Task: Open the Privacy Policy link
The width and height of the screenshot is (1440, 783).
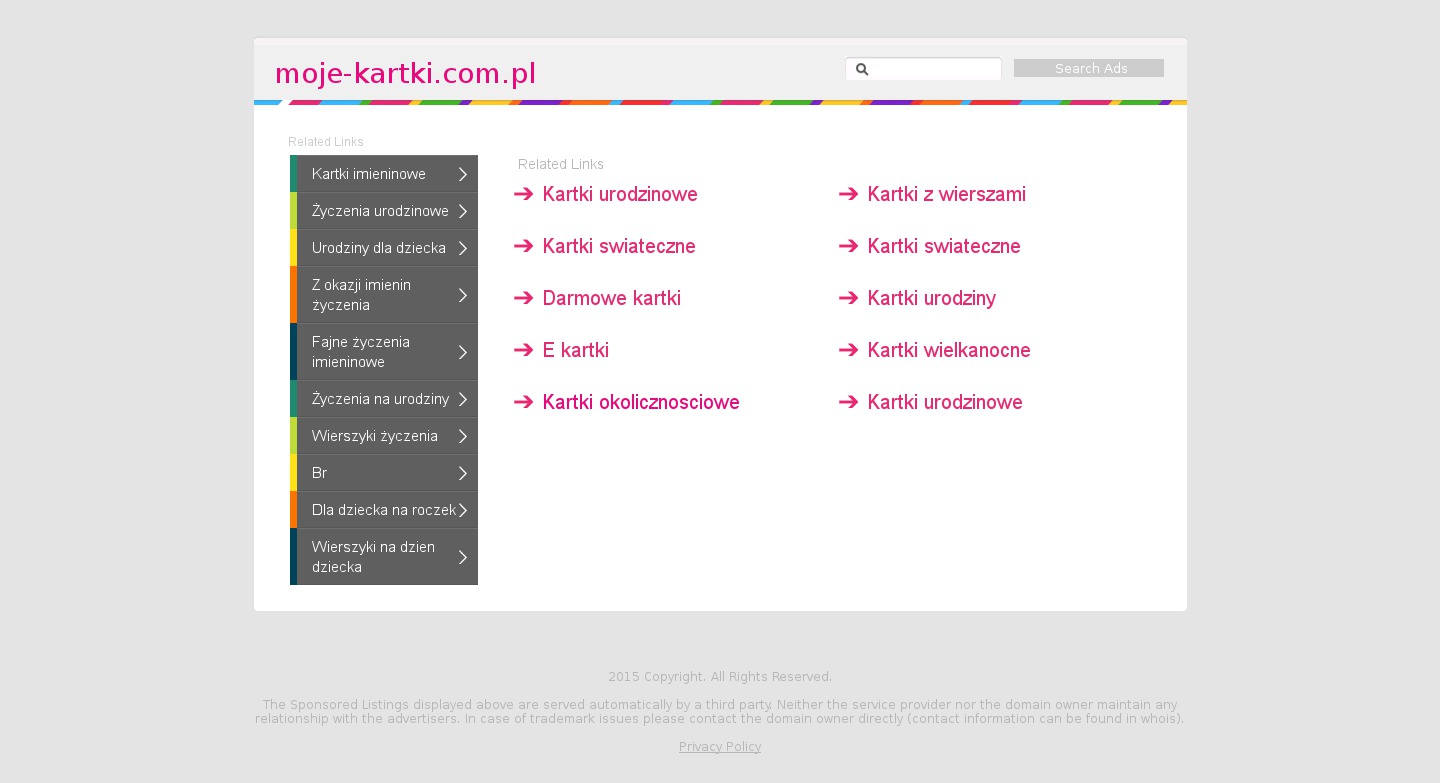Action: 720,747
